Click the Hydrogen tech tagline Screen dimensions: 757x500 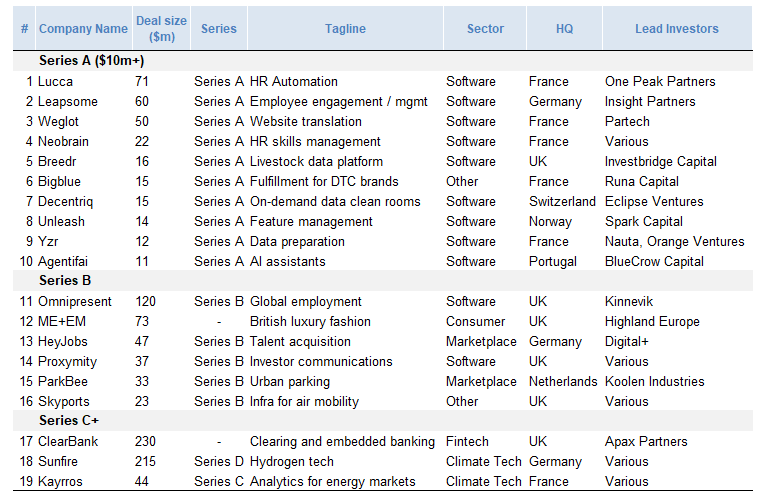[292, 462]
